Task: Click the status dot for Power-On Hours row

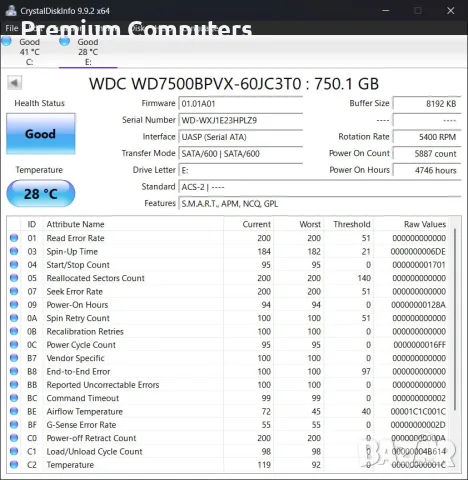Action: pos(14,304)
